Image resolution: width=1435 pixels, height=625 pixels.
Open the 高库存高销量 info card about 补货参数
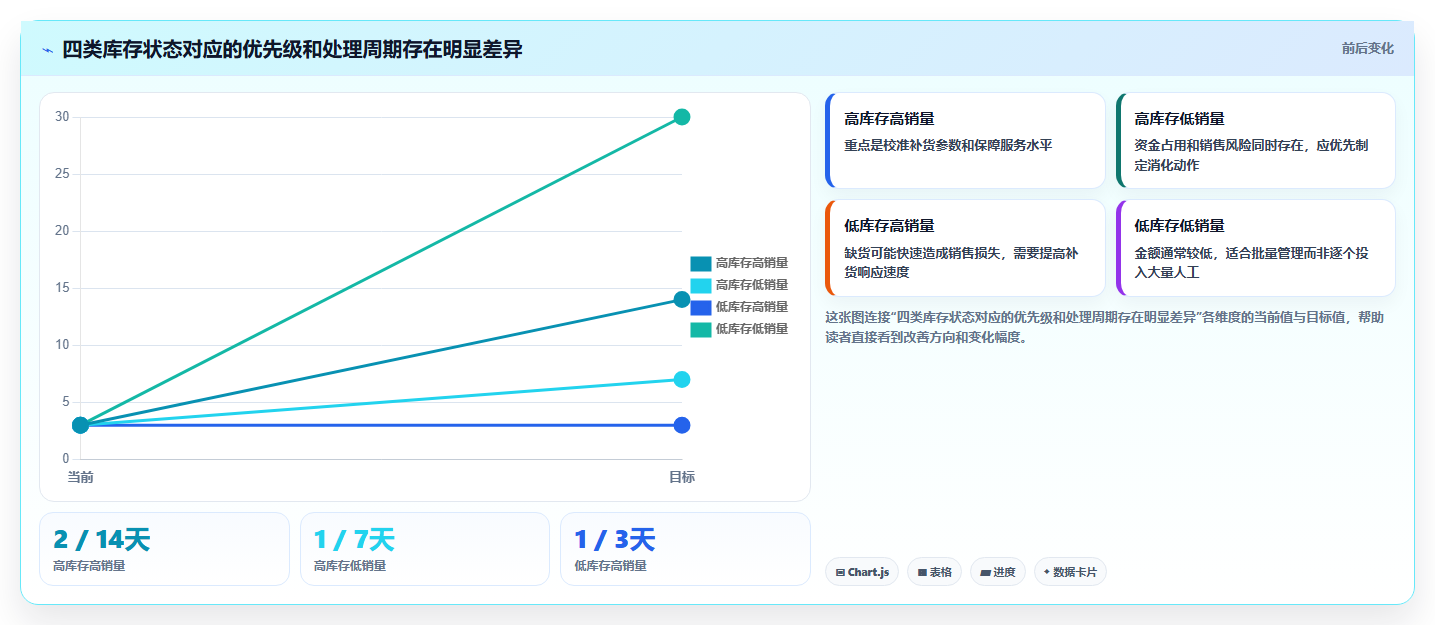point(965,140)
